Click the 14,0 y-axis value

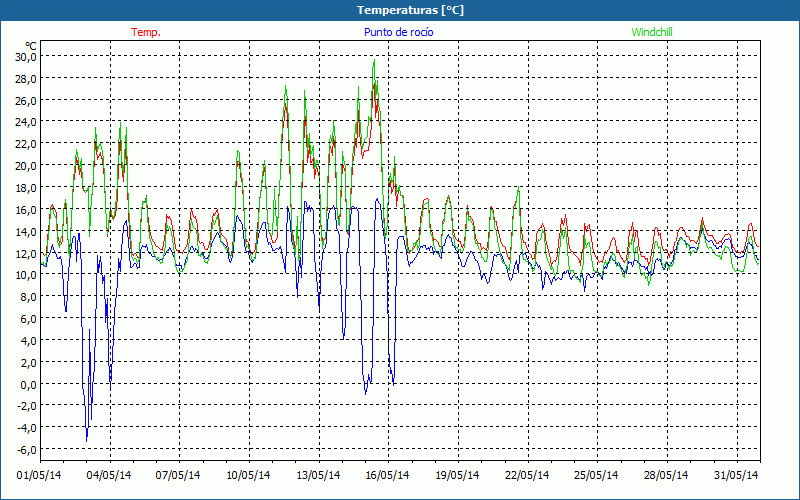tap(26, 232)
